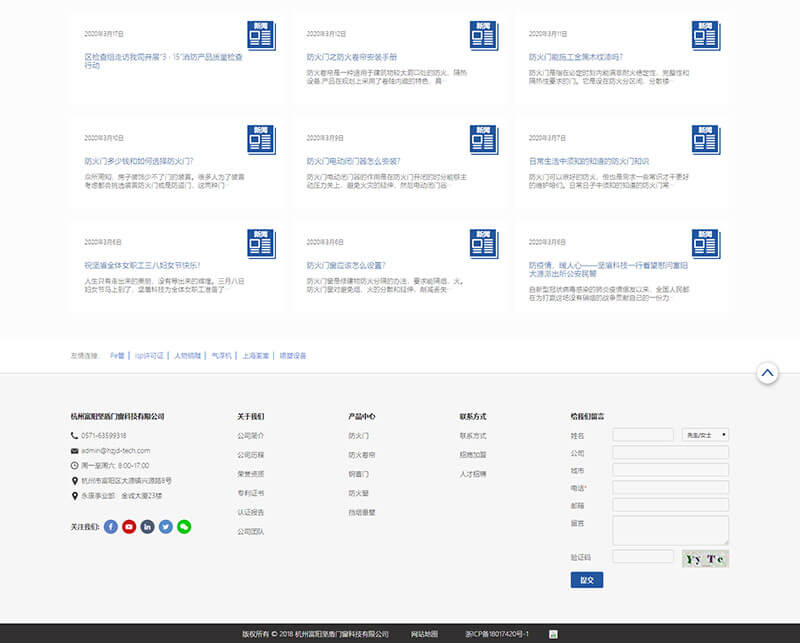Click the back-to-top arrow button
Image resolution: width=800 pixels, height=643 pixels.
767,373
